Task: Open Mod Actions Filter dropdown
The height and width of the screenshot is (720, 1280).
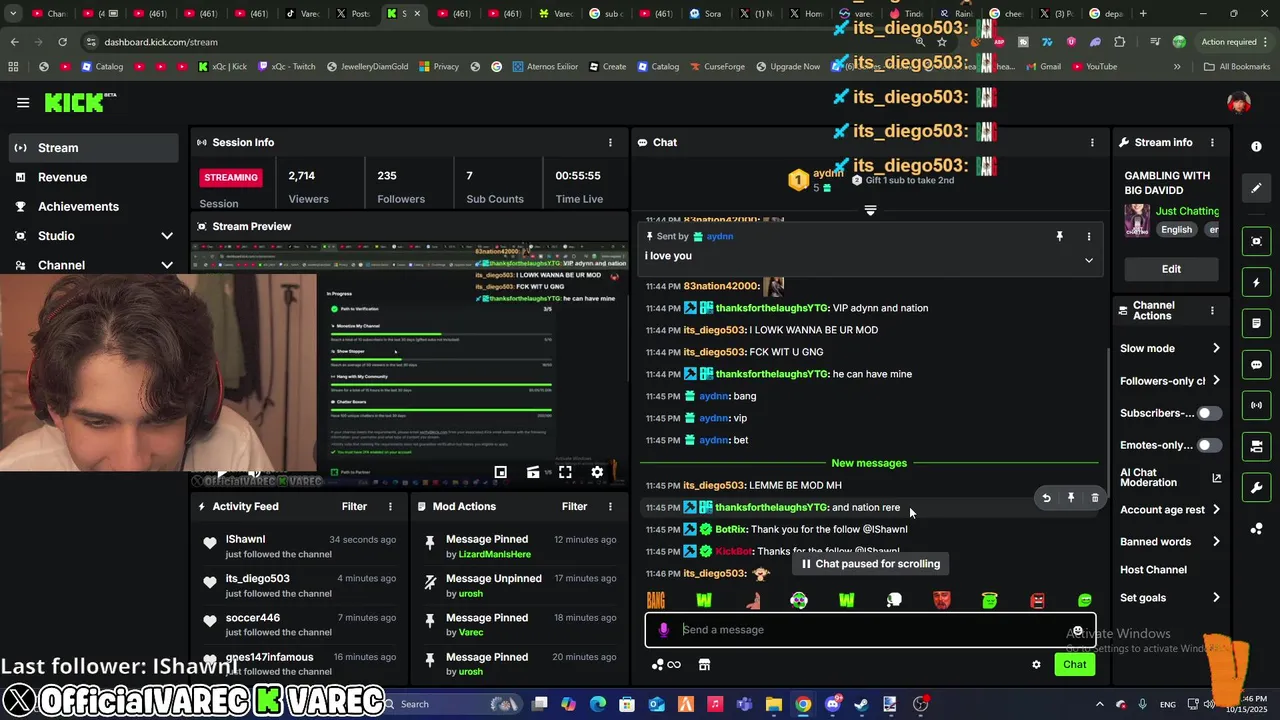Action: [x=574, y=507]
